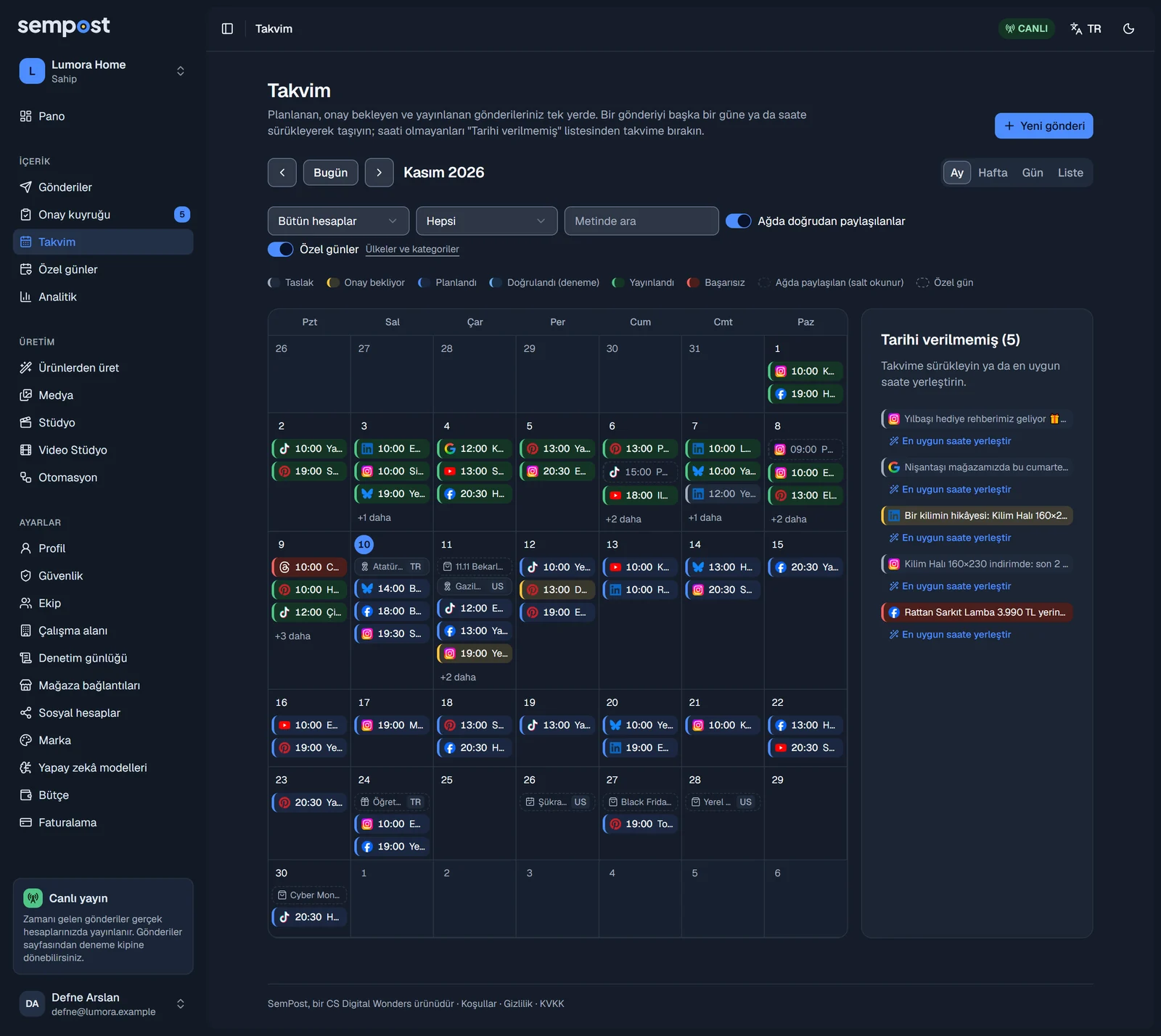Screen dimensions: 1161x1036
Task: Toggle the Özel günler switch
Action: pos(281,250)
